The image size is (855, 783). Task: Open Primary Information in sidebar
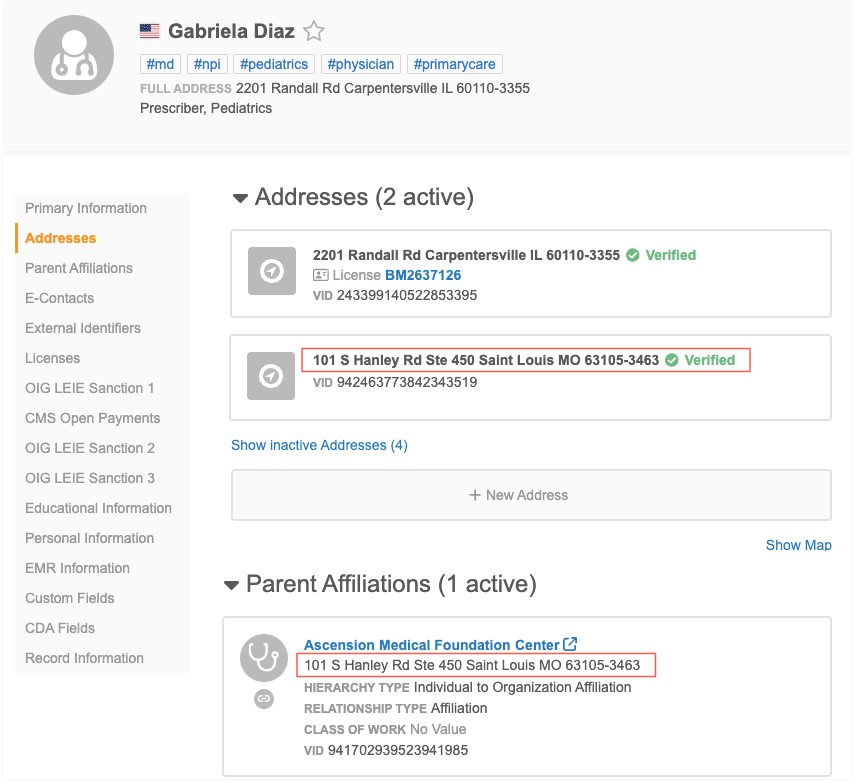[x=86, y=208]
